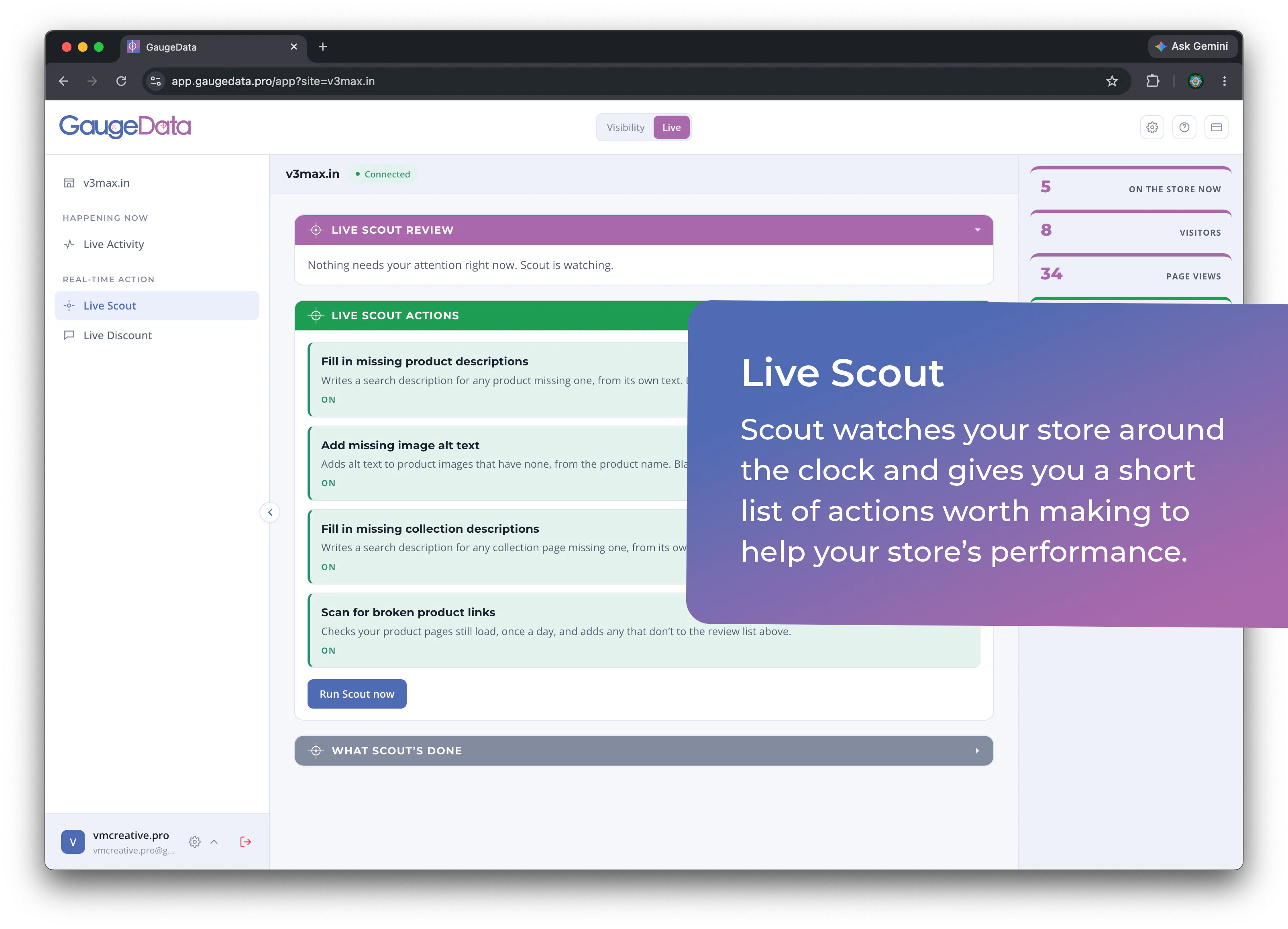Reload the page with the refresh icon

[x=121, y=81]
